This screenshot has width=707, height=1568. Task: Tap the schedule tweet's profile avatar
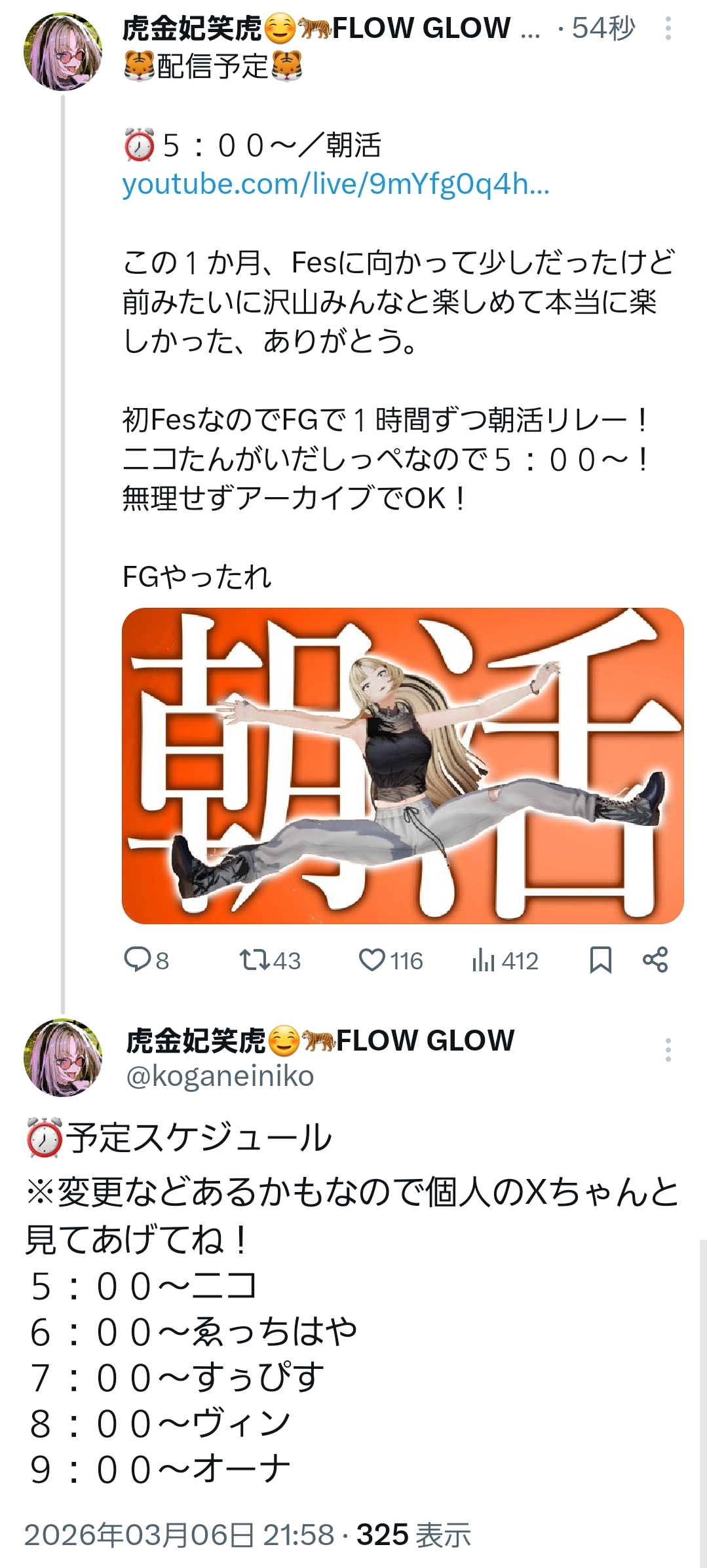pos(63,1057)
